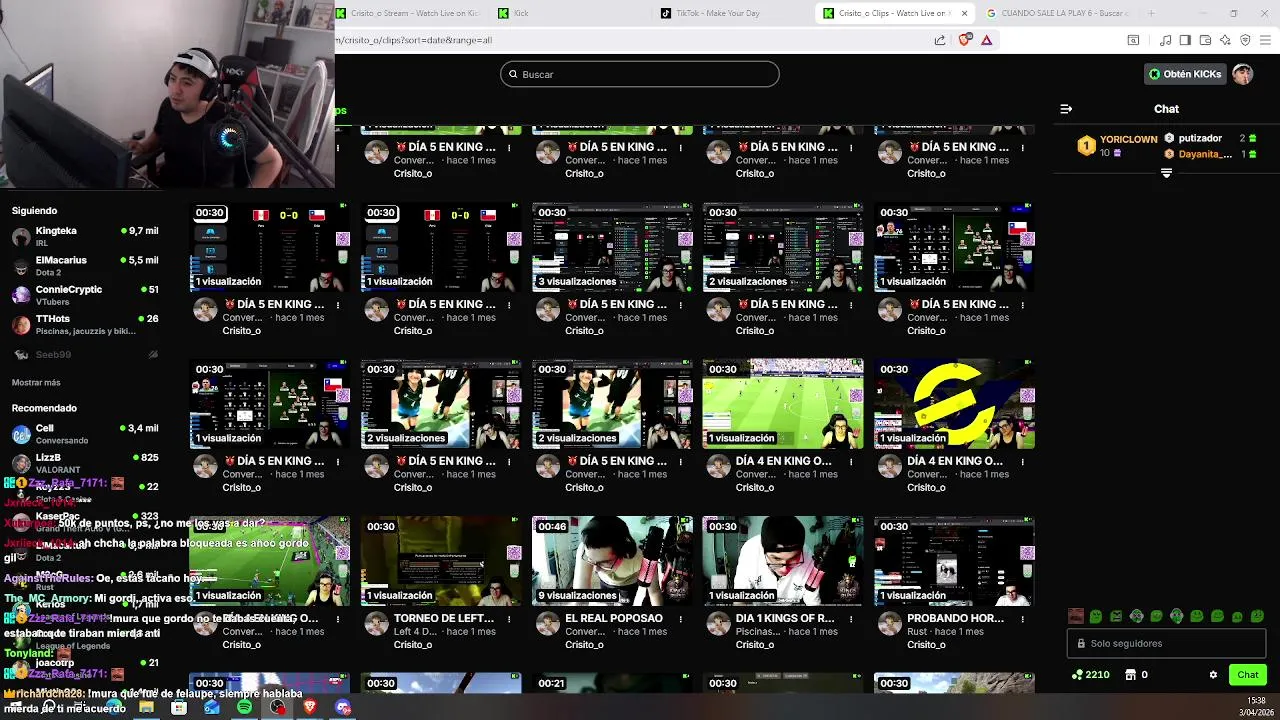Open Kingteka channel in Siguiendo list

pyautogui.click(x=85, y=237)
